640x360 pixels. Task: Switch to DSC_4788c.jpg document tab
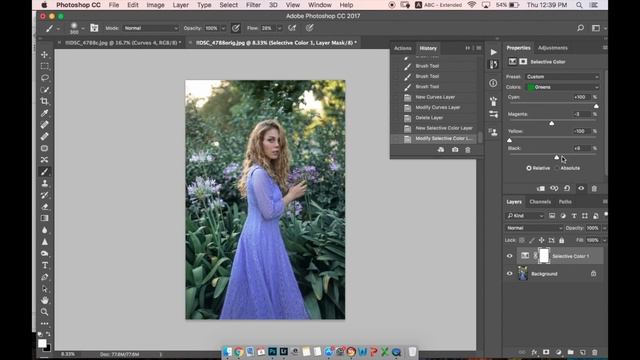[122, 42]
